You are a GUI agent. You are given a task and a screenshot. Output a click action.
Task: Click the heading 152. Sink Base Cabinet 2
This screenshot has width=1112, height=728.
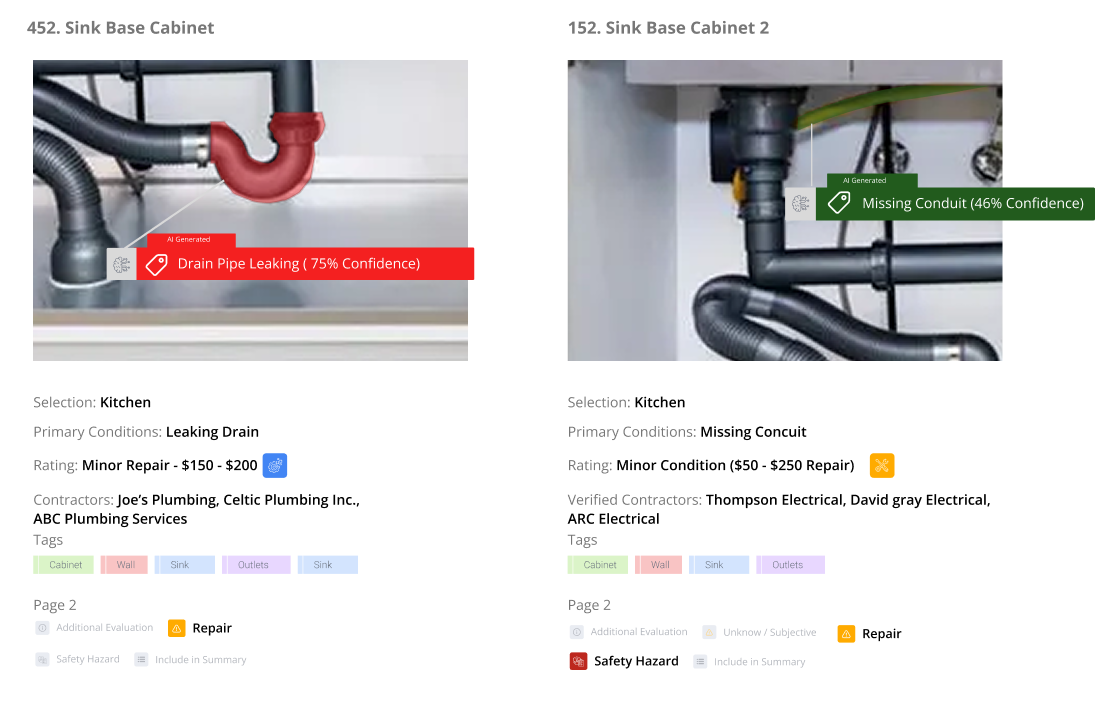click(669, 28)
